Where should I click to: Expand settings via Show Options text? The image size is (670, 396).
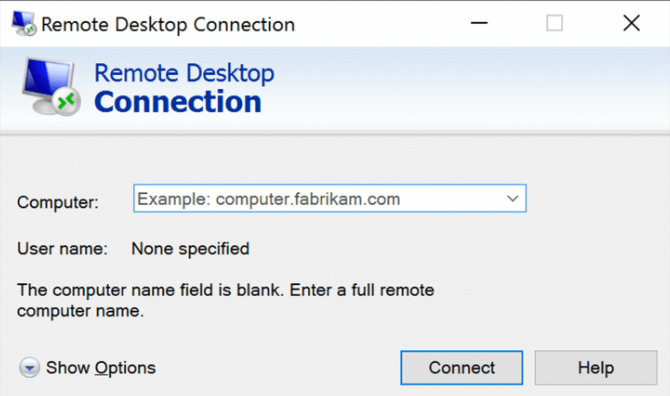click(x=101, y=368)
